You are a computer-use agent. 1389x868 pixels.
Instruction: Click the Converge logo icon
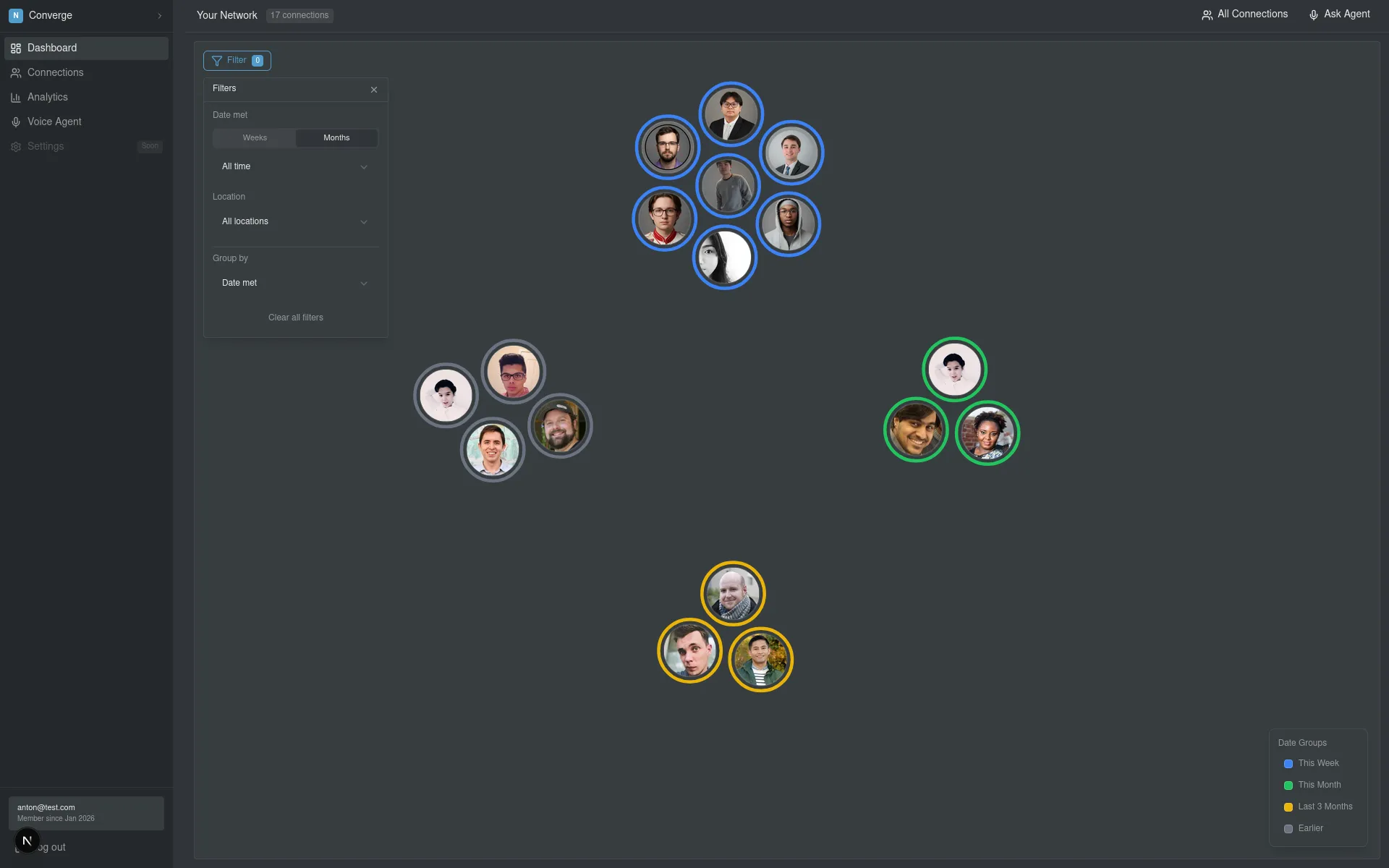click(16, 15)
